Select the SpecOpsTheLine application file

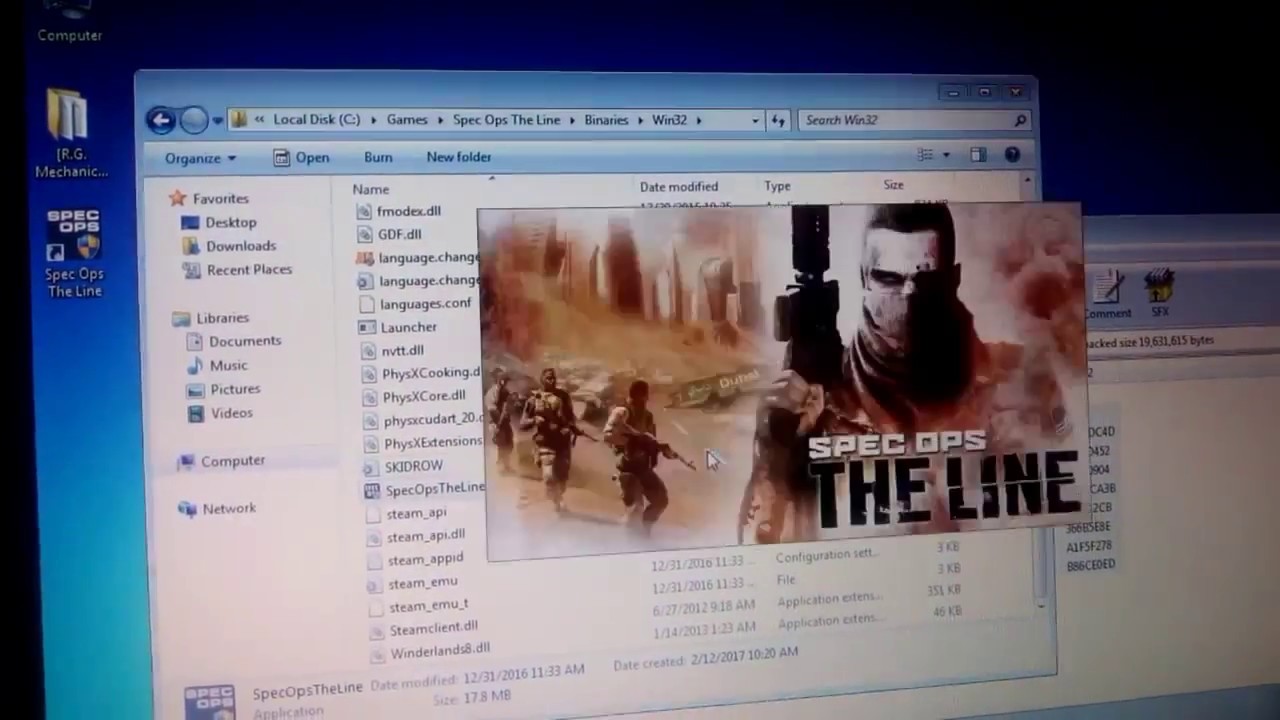[426, 489]
